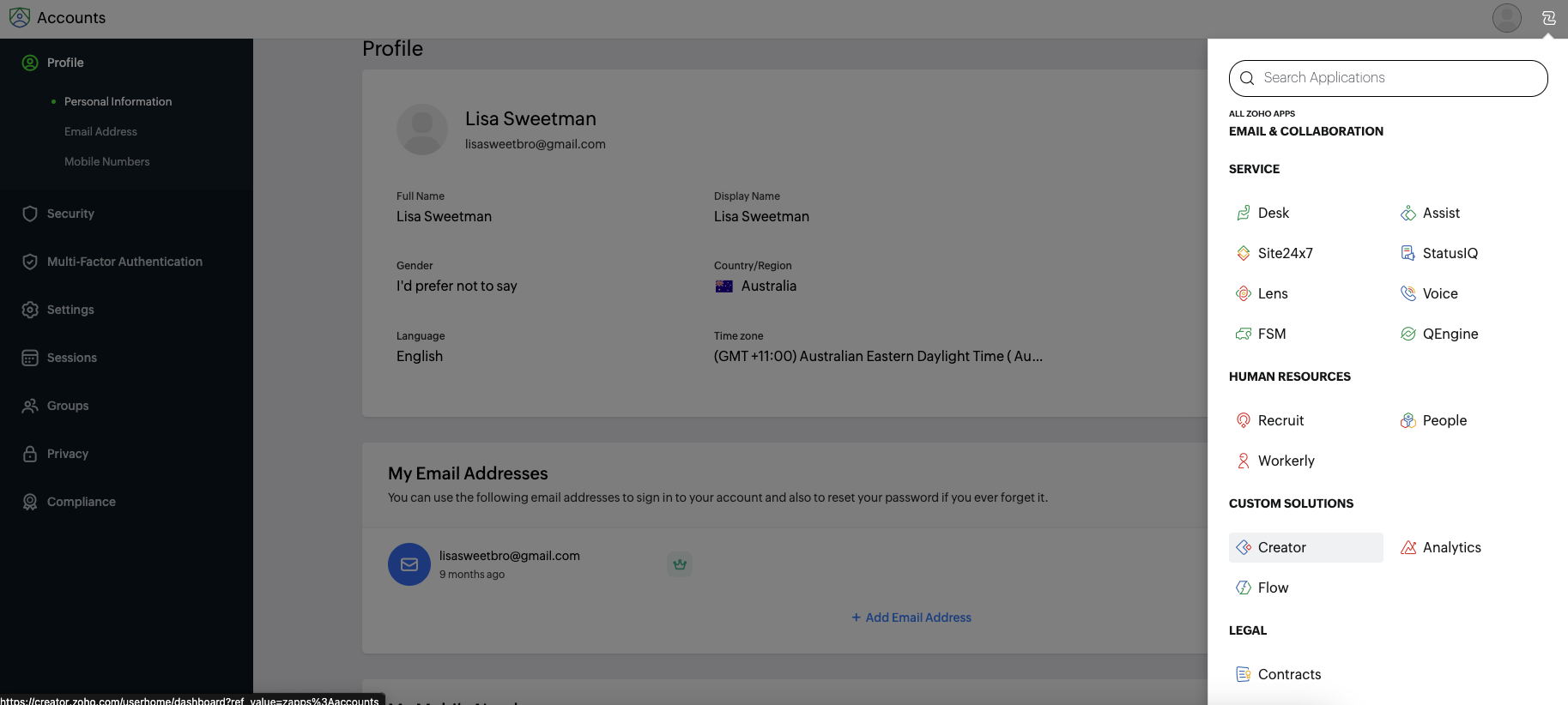
Task: Click the My Email Addresses heading
Action: click(x=468, y=473)
